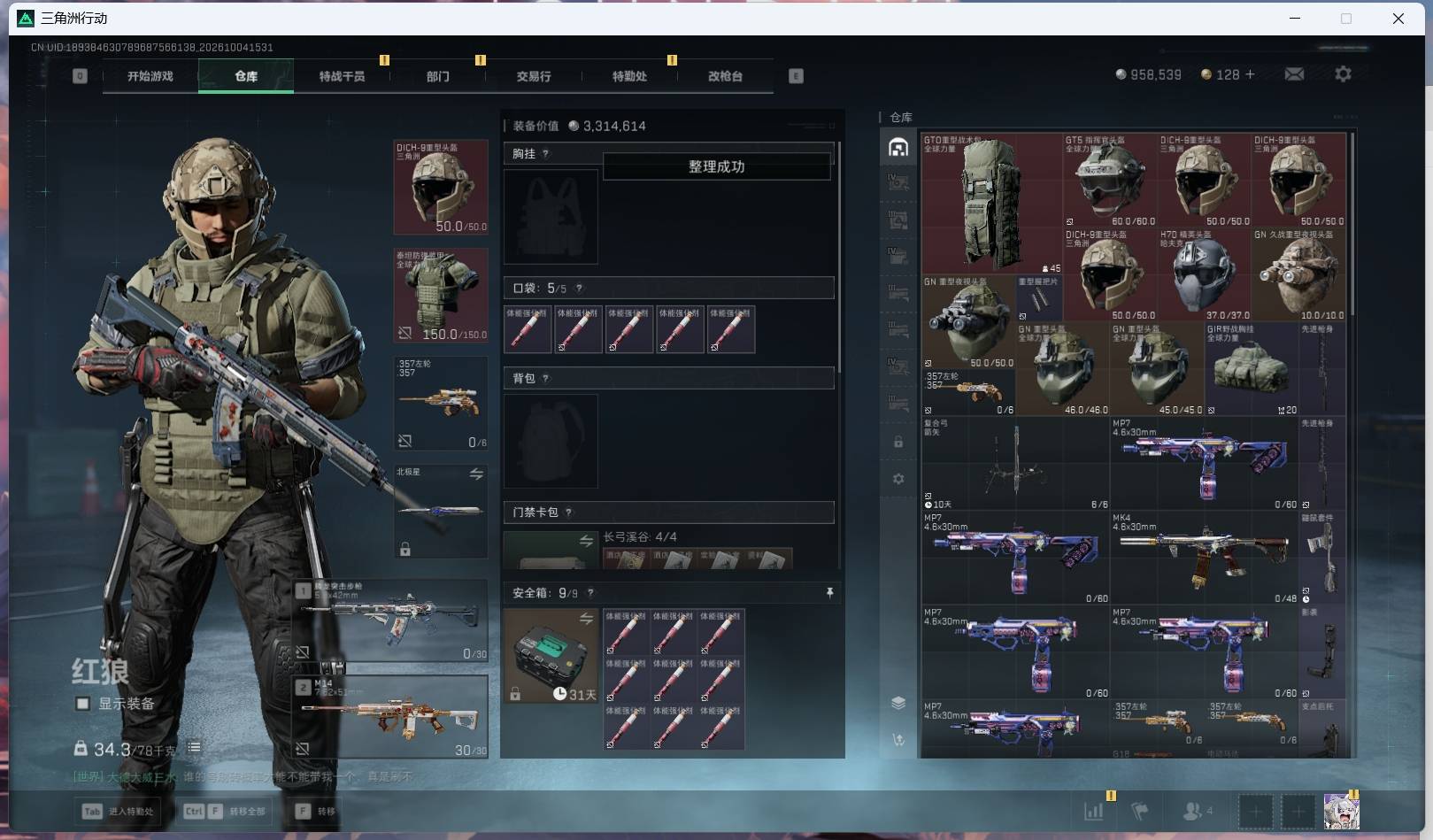Click the stacked layers icon in warehouse sidebar
Viewport: 1433px width, 840px height.
point(898,703)
